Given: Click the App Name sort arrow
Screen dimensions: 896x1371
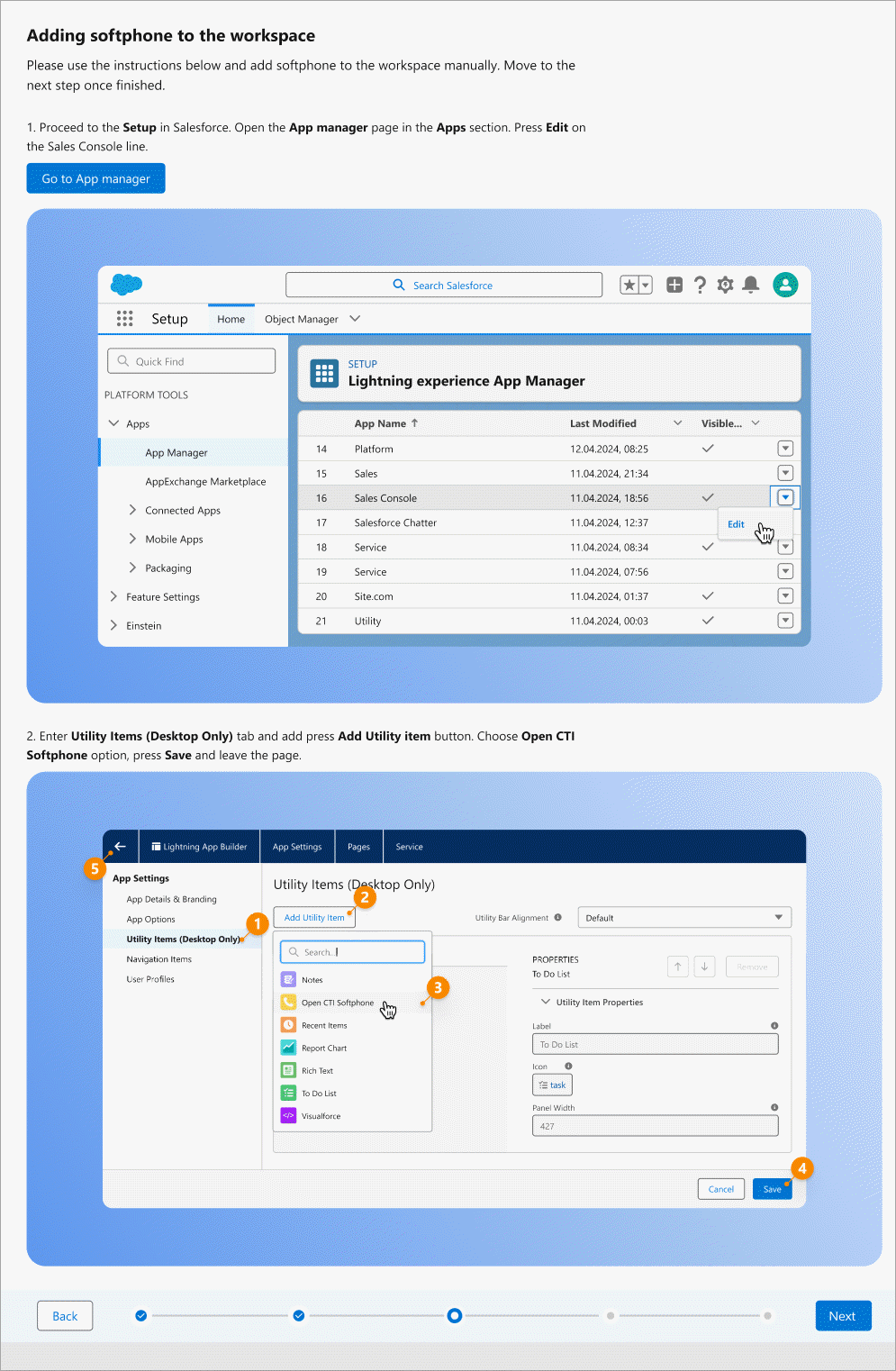Looking at the screenshot, I should coord(415,422).
